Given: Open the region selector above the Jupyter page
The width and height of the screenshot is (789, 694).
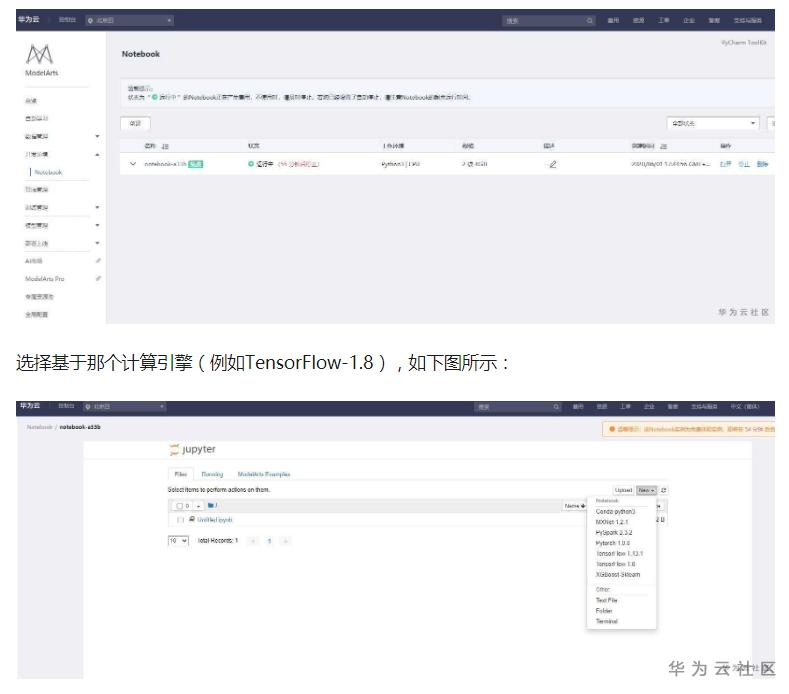Looking at the screenshot, I should pos(124,407).
